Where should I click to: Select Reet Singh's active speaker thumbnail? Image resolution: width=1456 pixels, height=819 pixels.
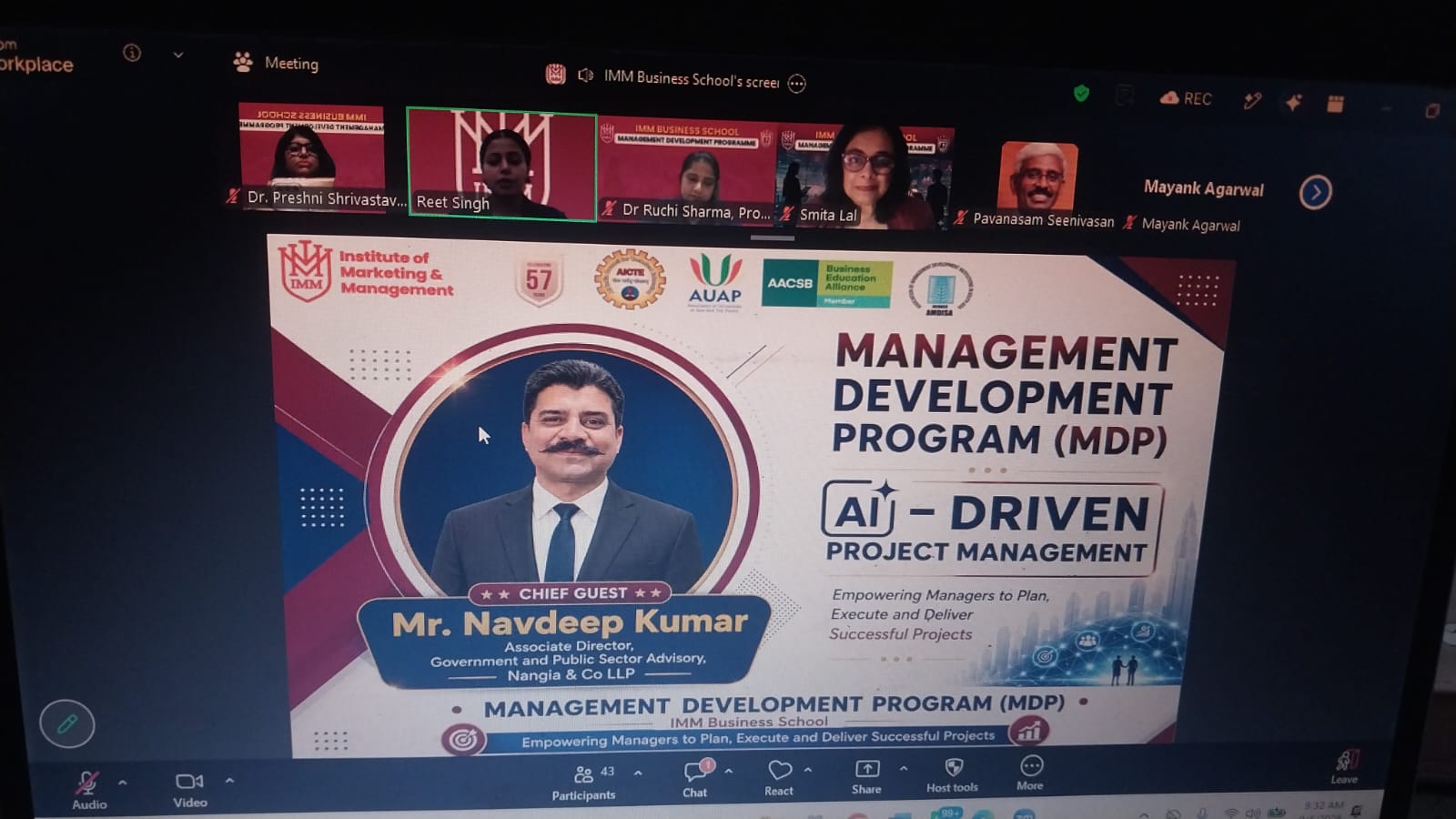tap(501, 164)
